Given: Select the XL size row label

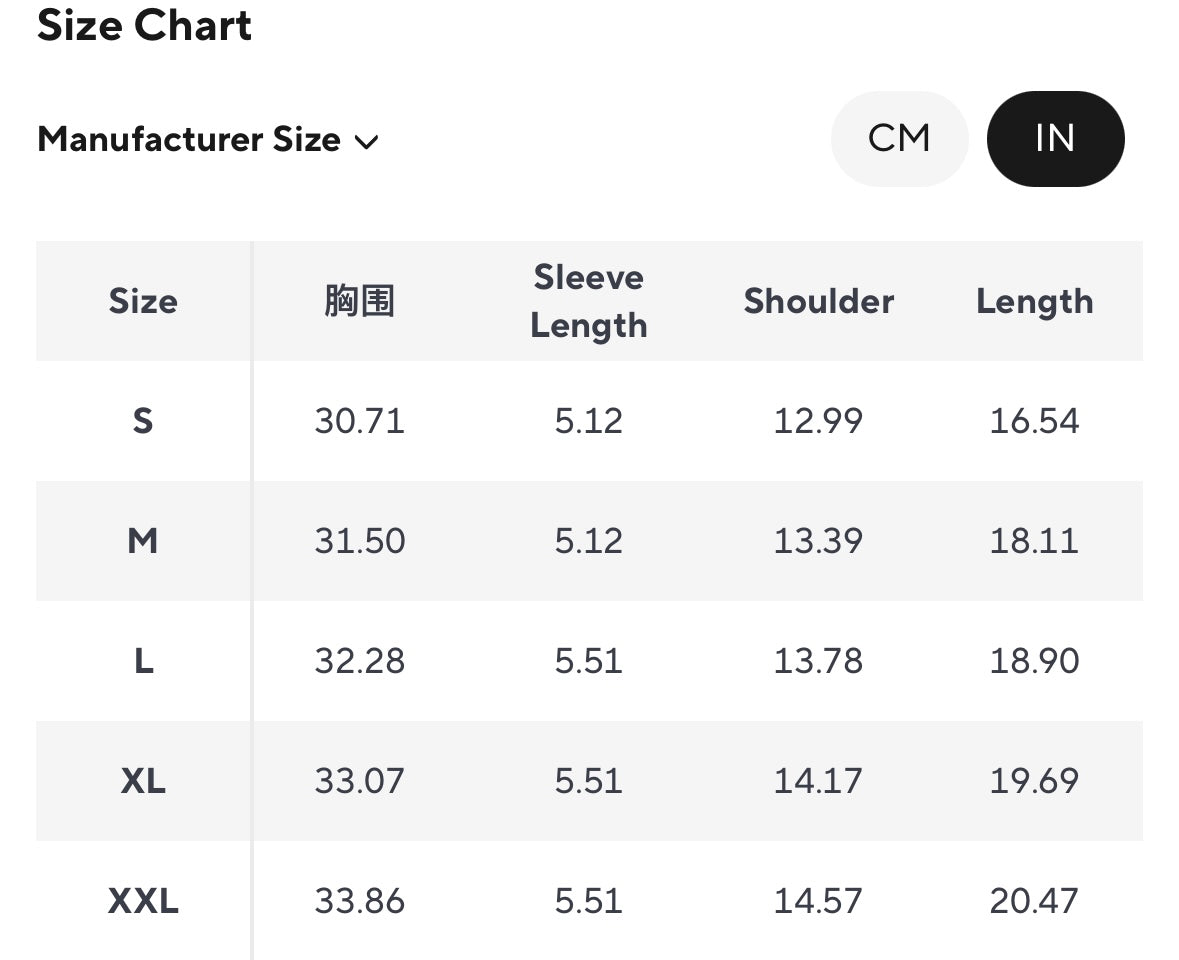Looking at the screenshot, I should coord(143,781).
